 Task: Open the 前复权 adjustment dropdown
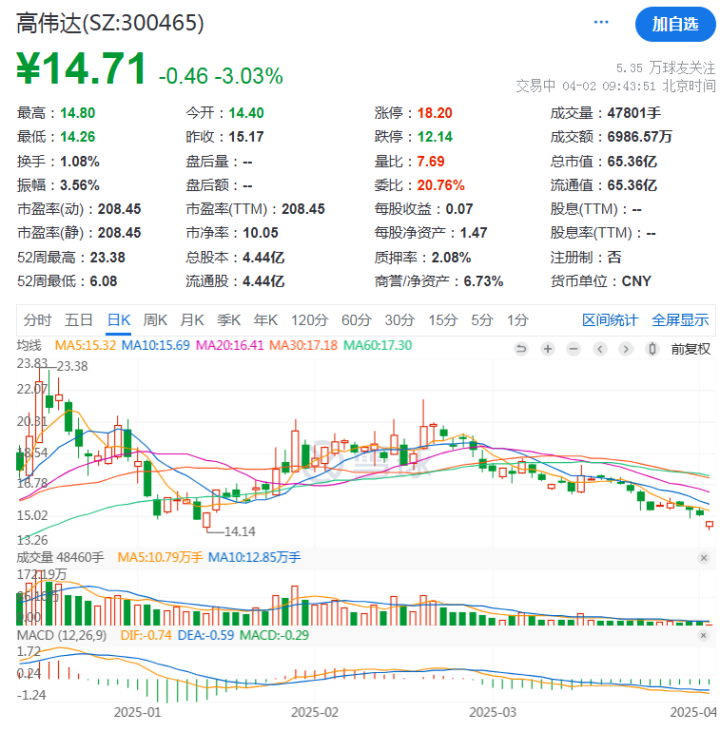pos(691,349)
